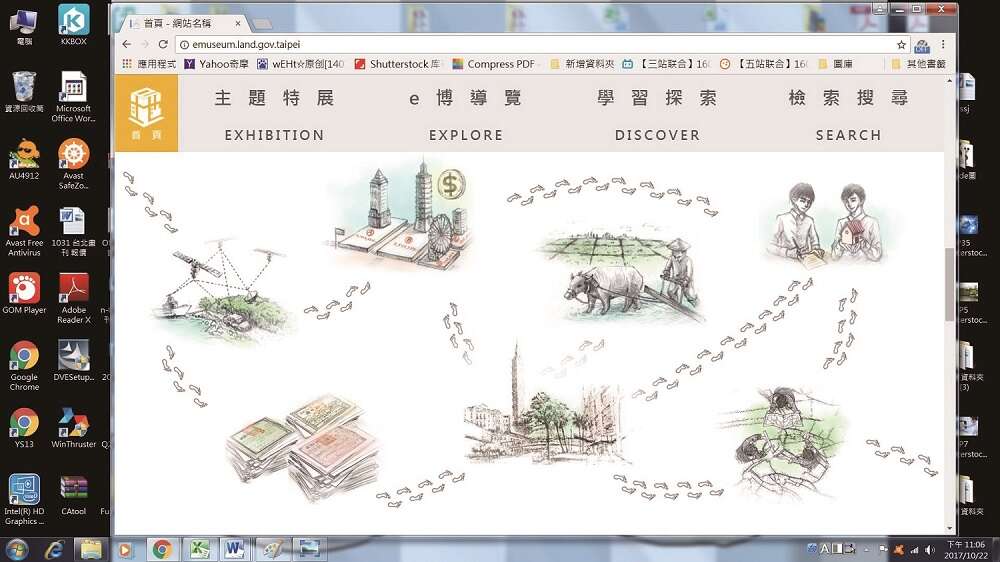The image size is (1000, 562).
Task: Open the wEHt☆原創 bookmark
Action: tap(300, 64)
